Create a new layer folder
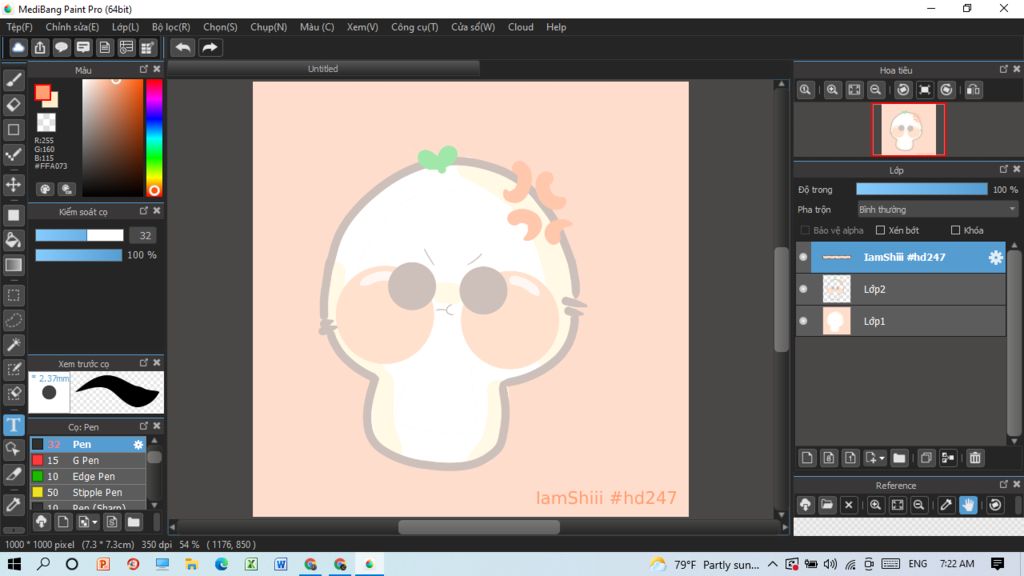1024x576 pixels. tap(899, 458)
